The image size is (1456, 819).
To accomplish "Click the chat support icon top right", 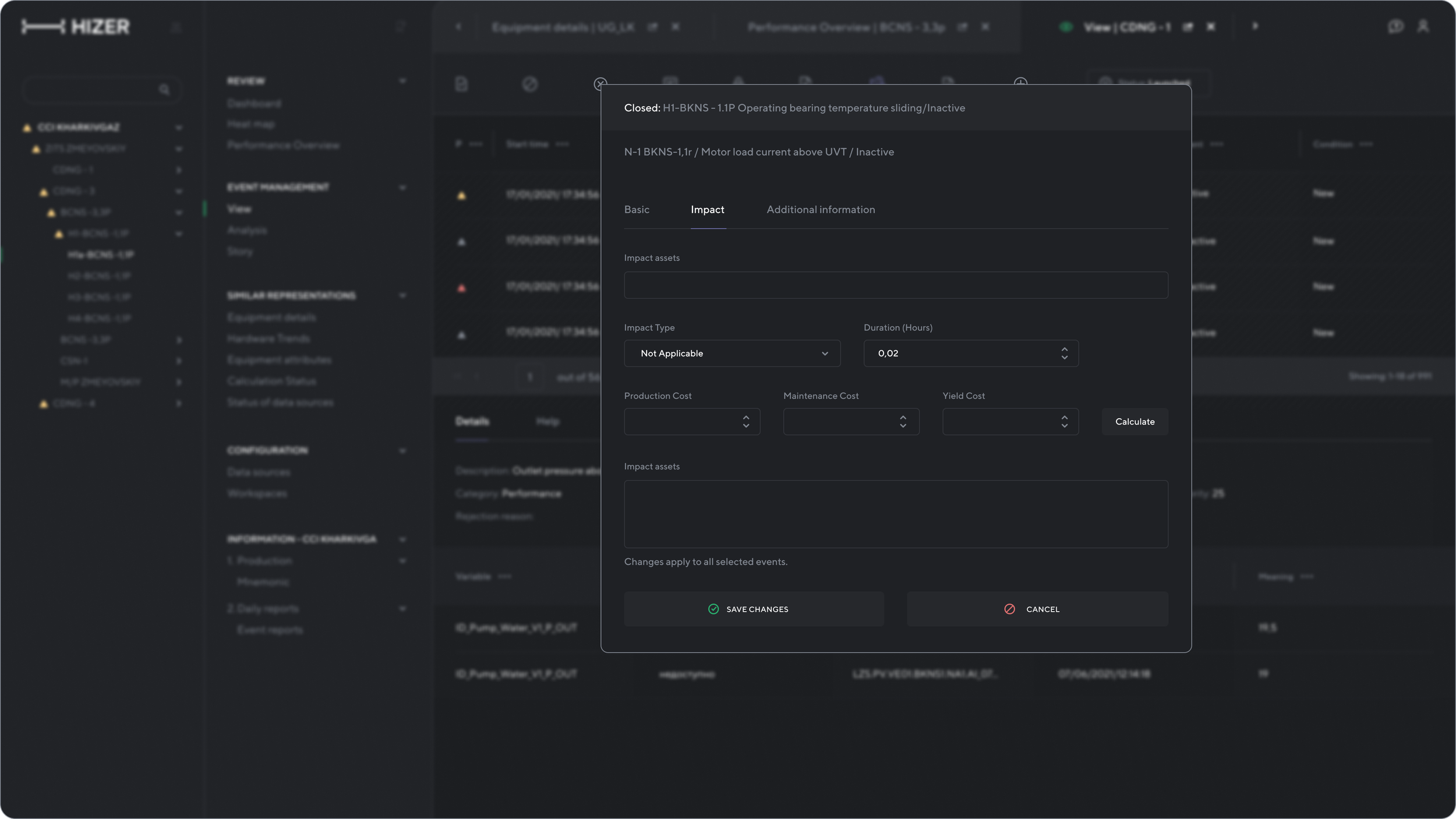I will (1395, 27).
